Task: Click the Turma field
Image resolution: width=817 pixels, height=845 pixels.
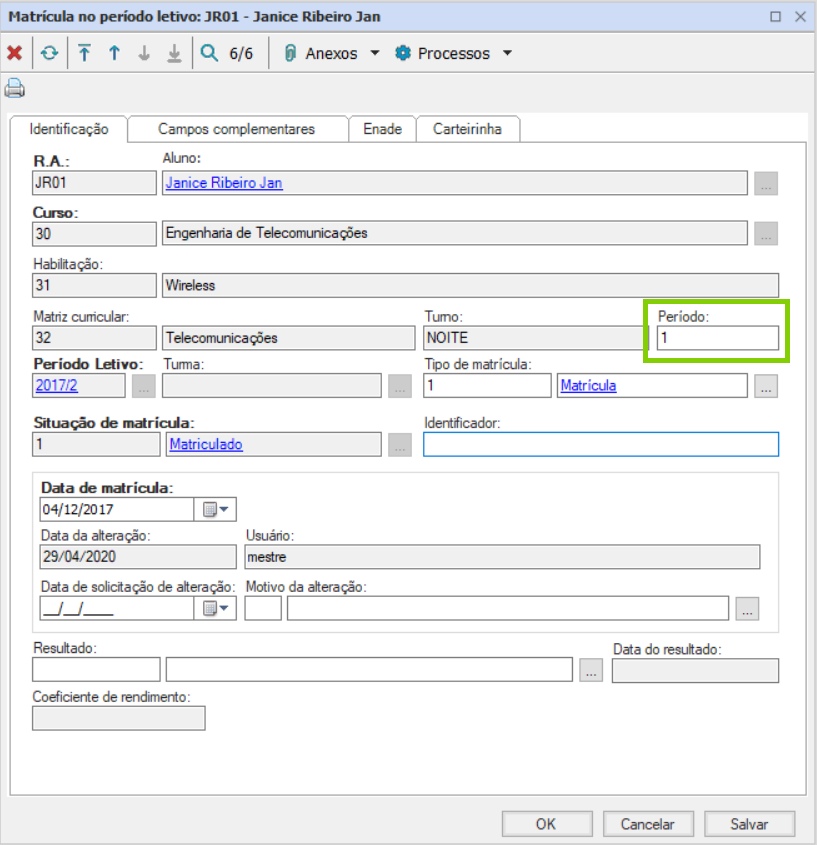Action: tap(272, 385)
